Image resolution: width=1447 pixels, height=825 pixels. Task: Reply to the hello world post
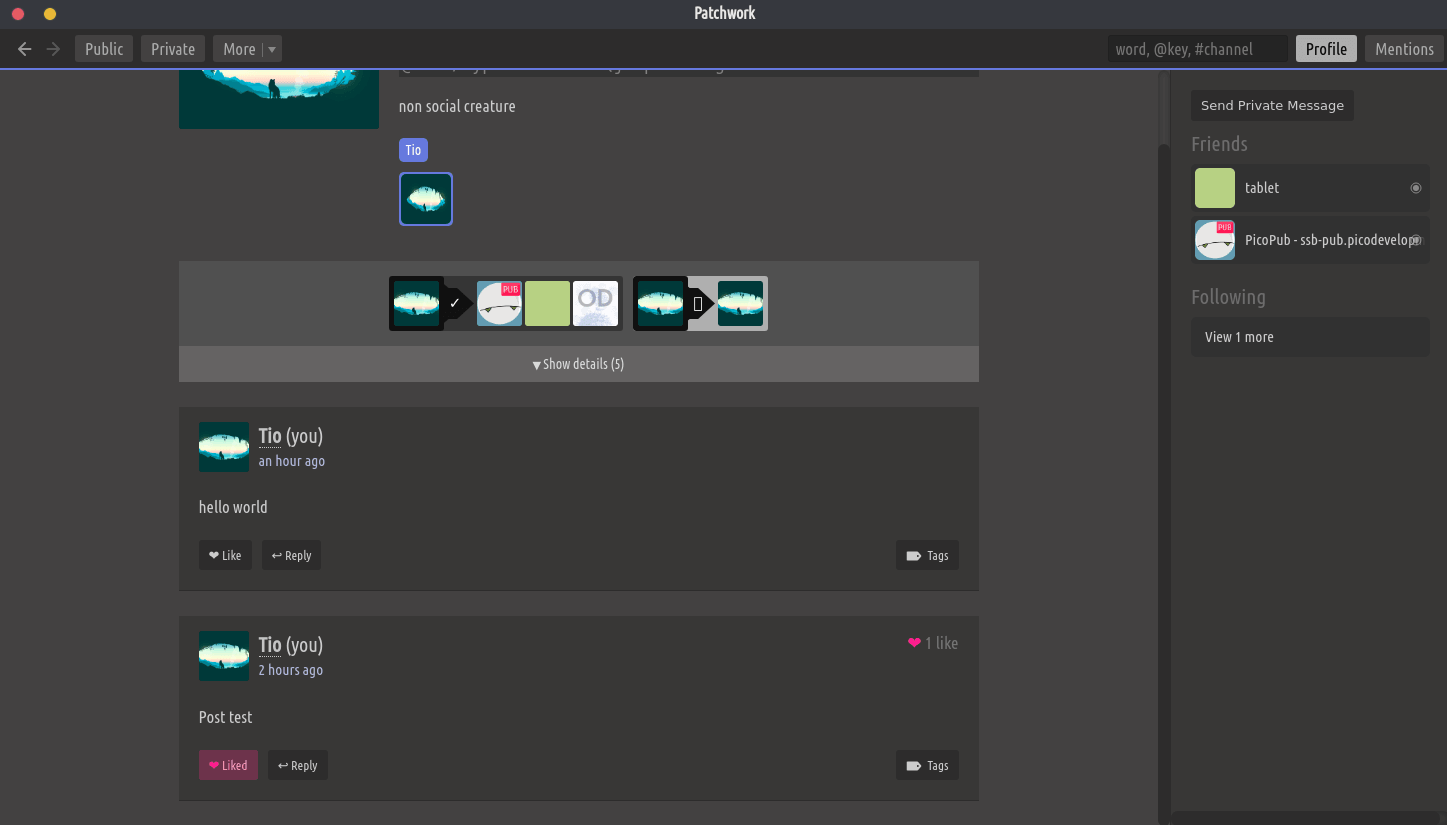[x=291, y=556]
